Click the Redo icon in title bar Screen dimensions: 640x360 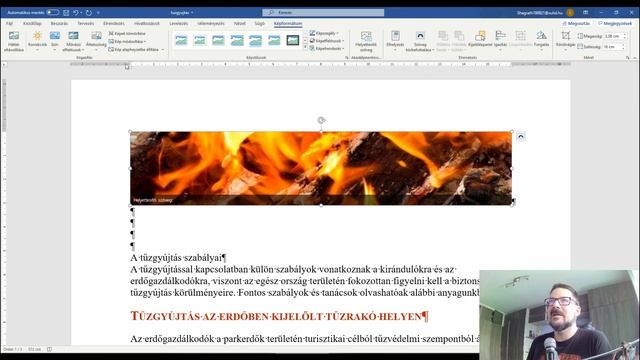pos(89,13)
